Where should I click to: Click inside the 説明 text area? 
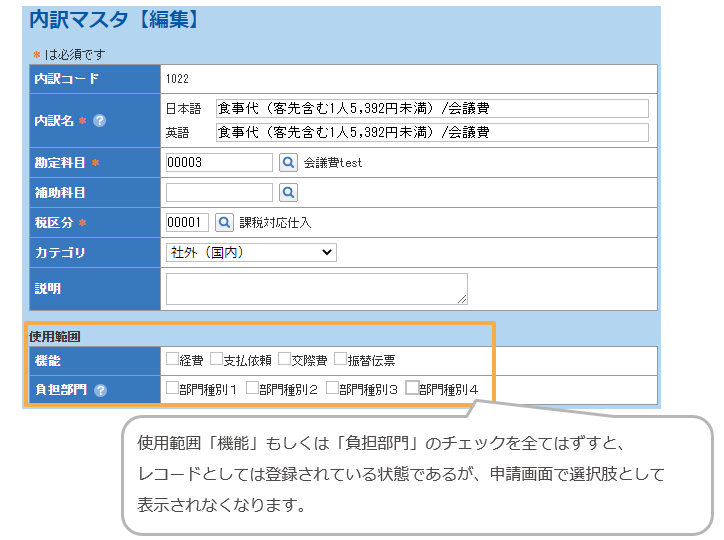click(316, 288)
